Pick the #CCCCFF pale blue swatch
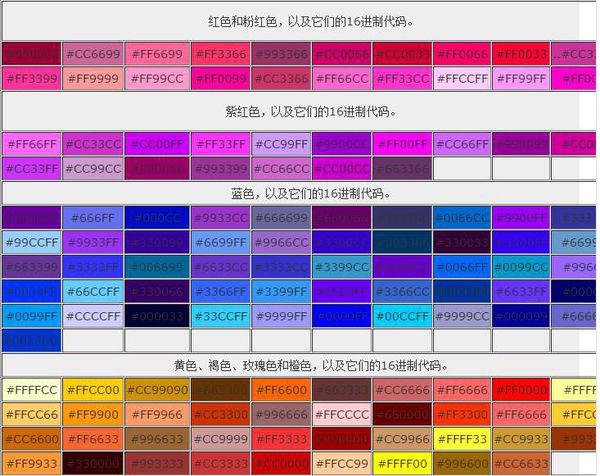The width and height of the screenshot is (600, 476). tap(92, 316)
